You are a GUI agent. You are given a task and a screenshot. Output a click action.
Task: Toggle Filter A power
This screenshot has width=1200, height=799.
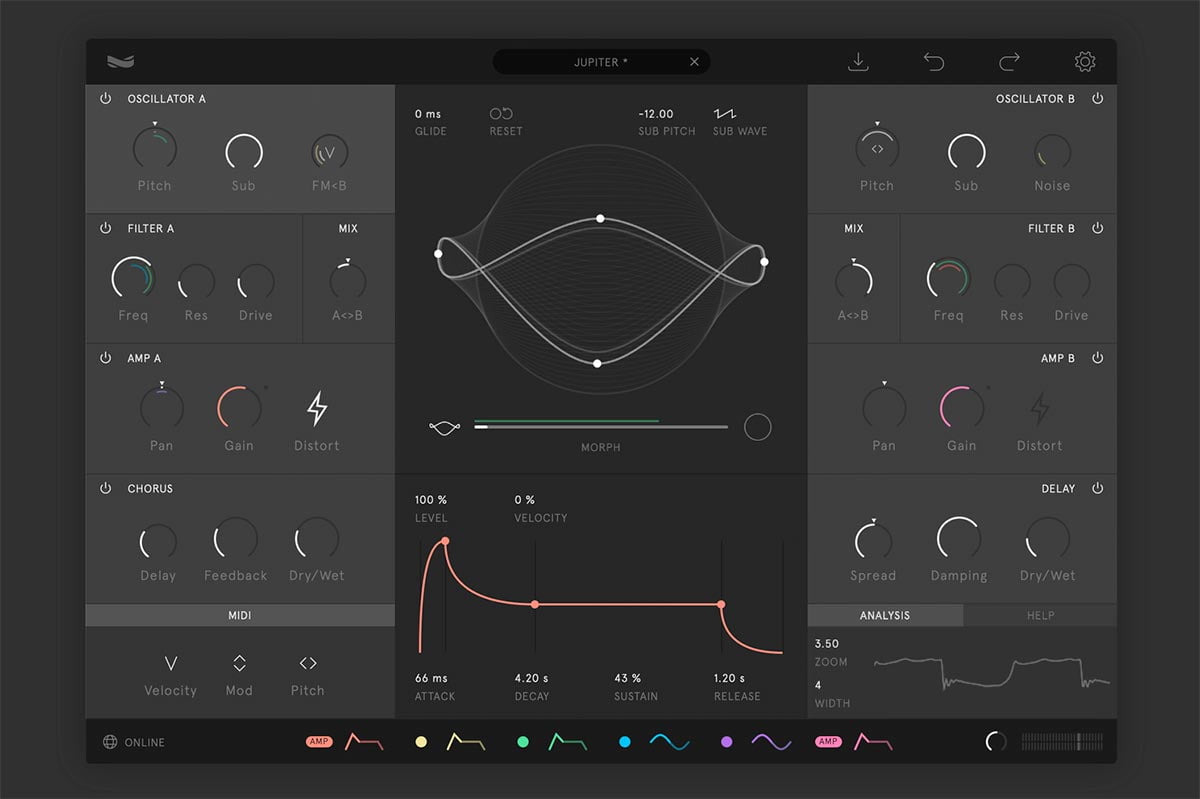105,228
